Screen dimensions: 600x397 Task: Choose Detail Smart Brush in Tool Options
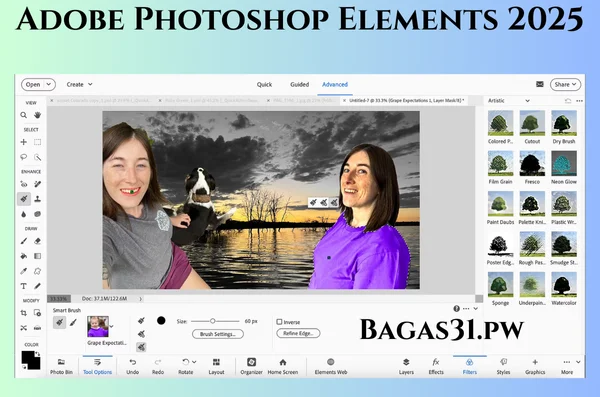click(x=73, y=322)
